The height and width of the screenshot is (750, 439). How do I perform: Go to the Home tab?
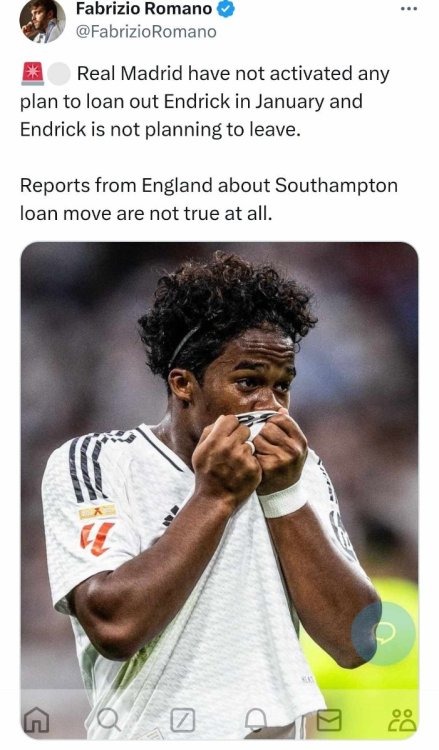point(37,719)
